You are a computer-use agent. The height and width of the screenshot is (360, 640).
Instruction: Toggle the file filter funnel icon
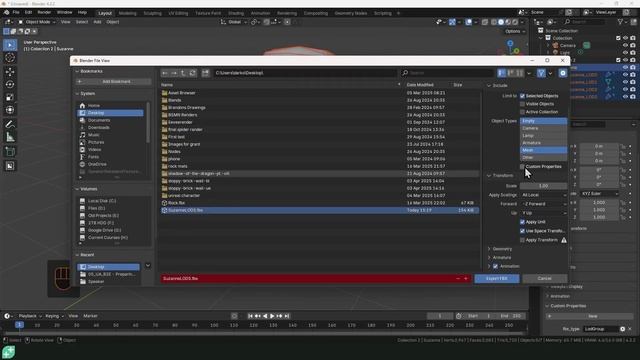[x=541, y=73]
